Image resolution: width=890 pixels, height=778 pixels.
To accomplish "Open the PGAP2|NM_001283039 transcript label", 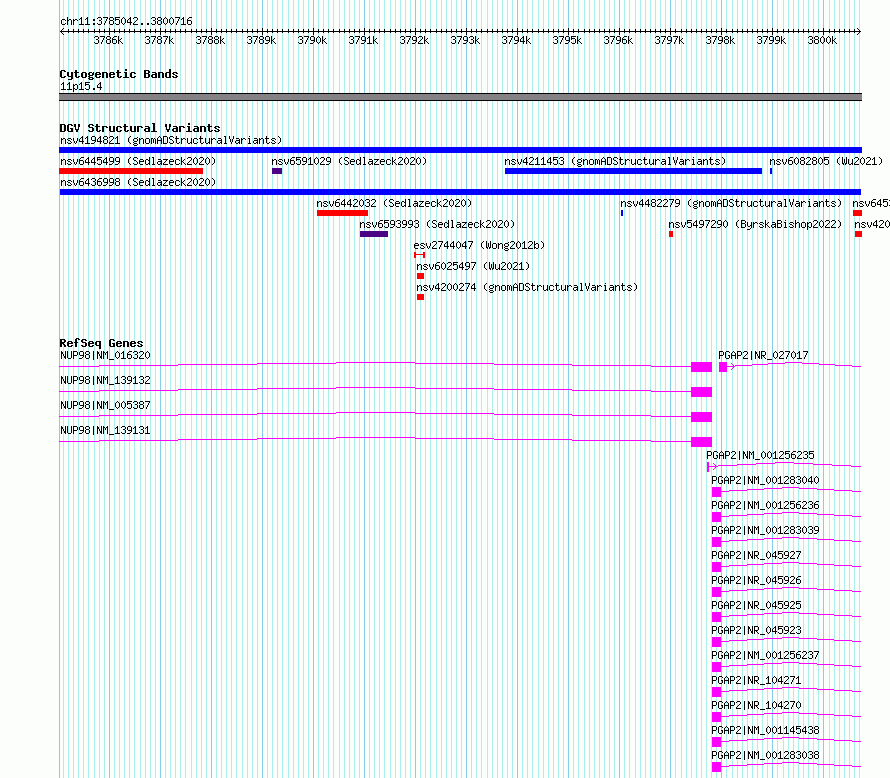I will [x=765, y=530].
